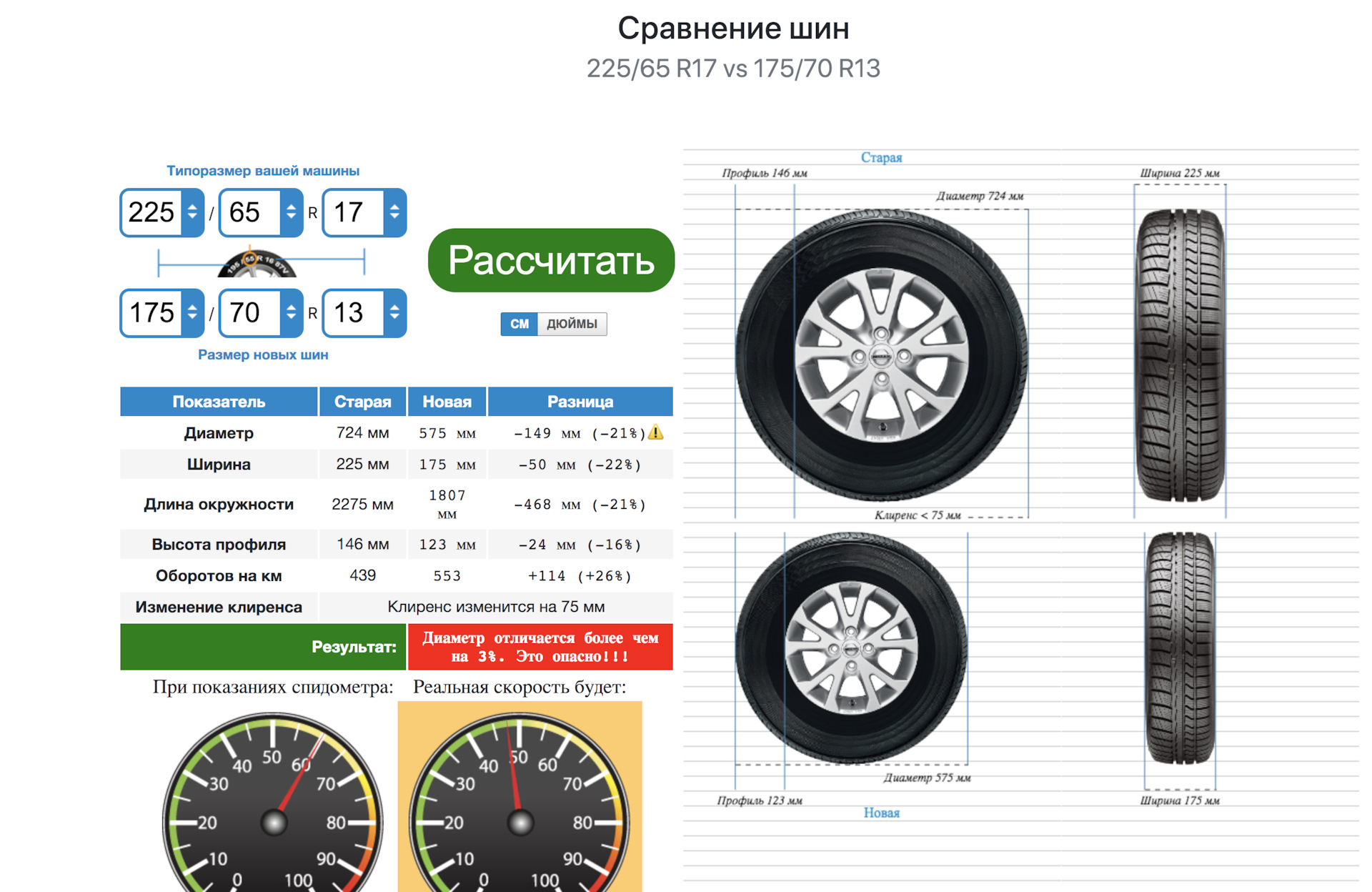Click the -149 мм (-21%) difference cell
1372x892 pixels.
pos(580,433)
